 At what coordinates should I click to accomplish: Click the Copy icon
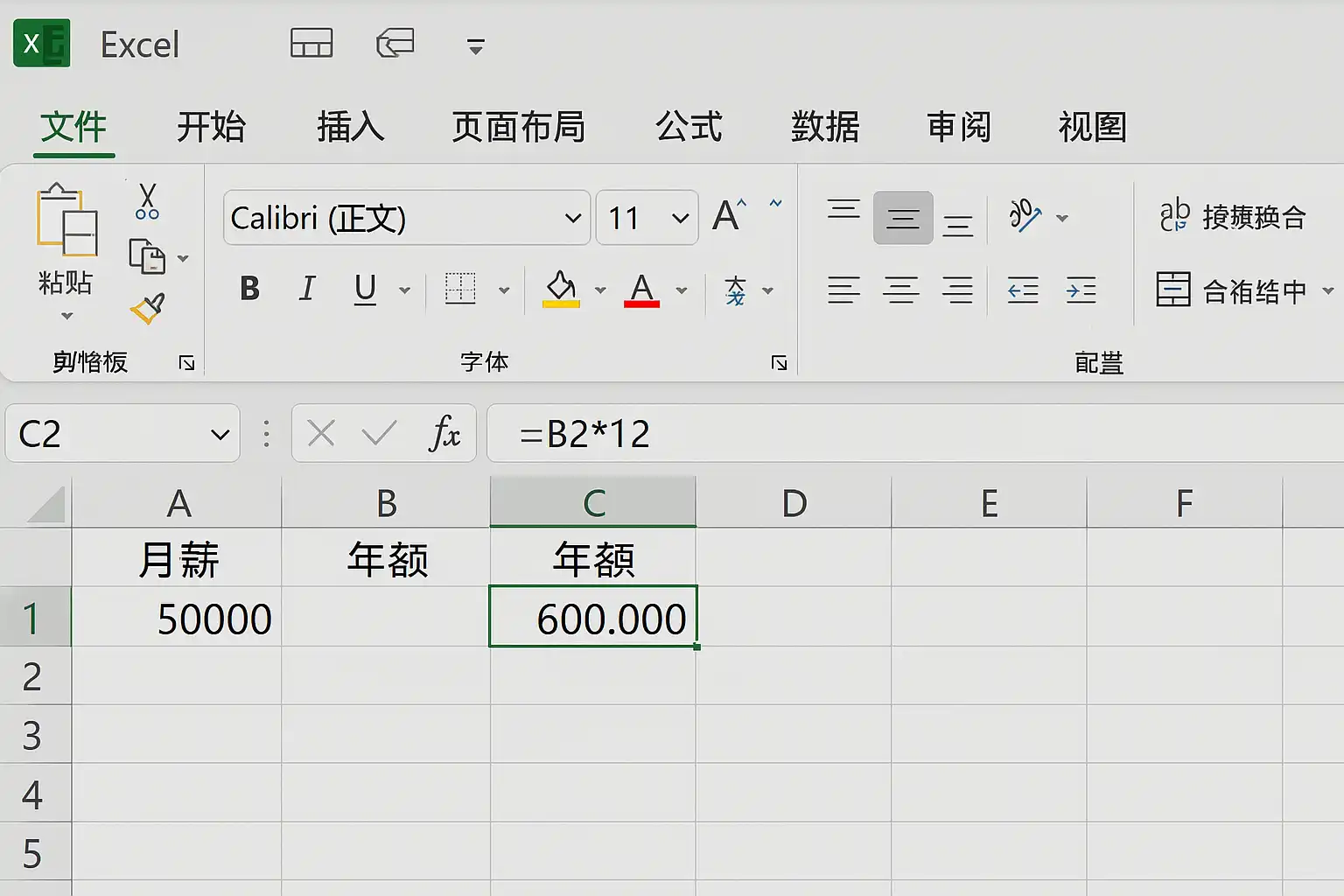(147, 257)
